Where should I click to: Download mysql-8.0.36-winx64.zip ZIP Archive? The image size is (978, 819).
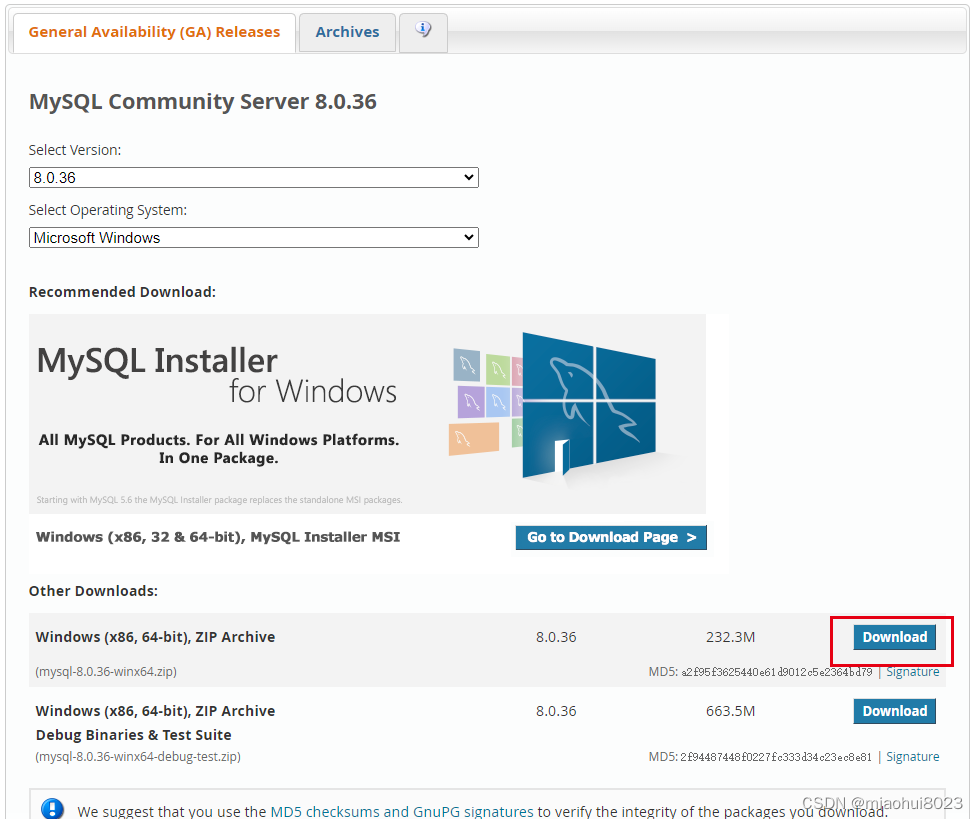pyautogui.click(x=894, y=637)
